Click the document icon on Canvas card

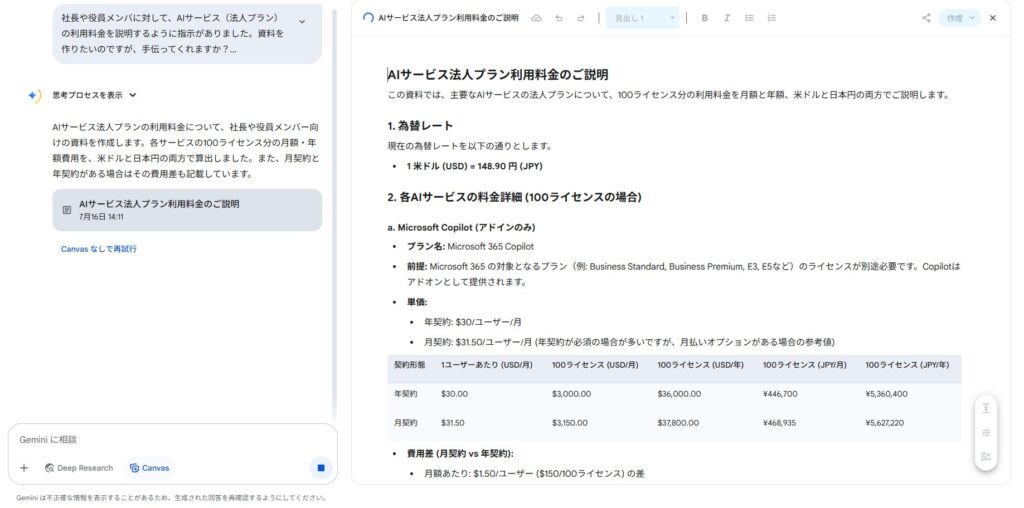tap(67, 210)
